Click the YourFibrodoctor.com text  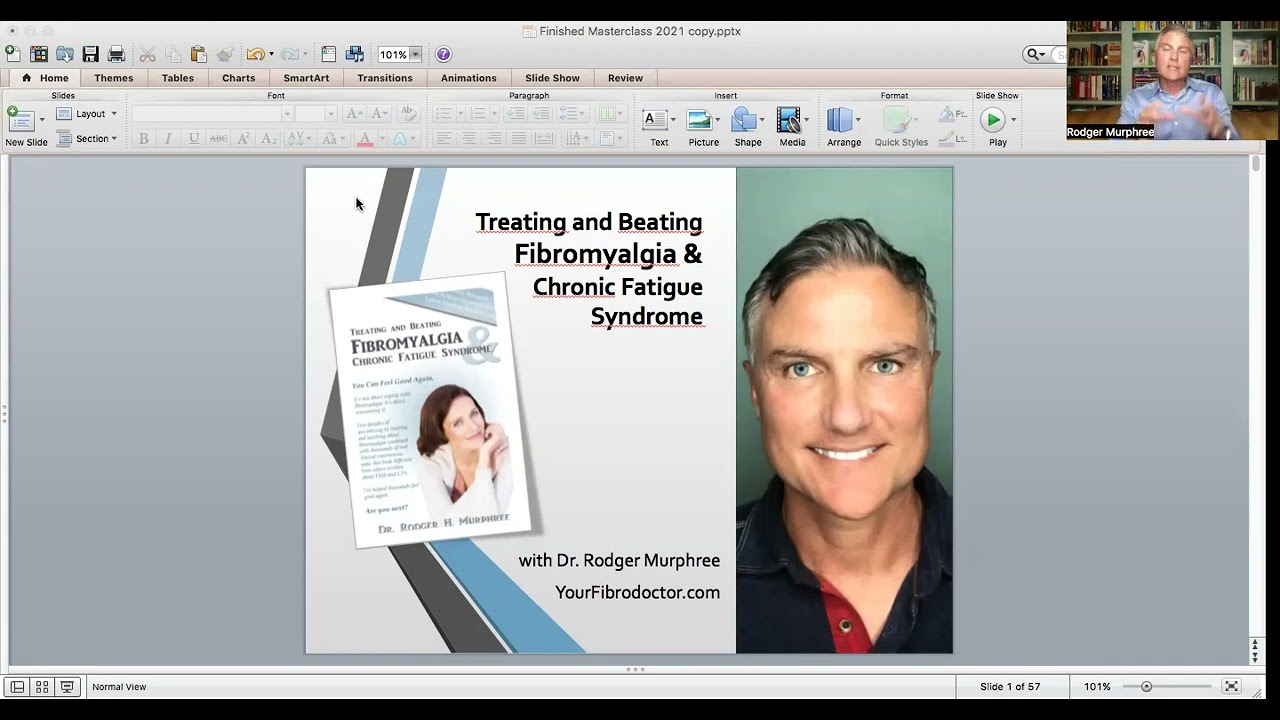pos(637,592)
